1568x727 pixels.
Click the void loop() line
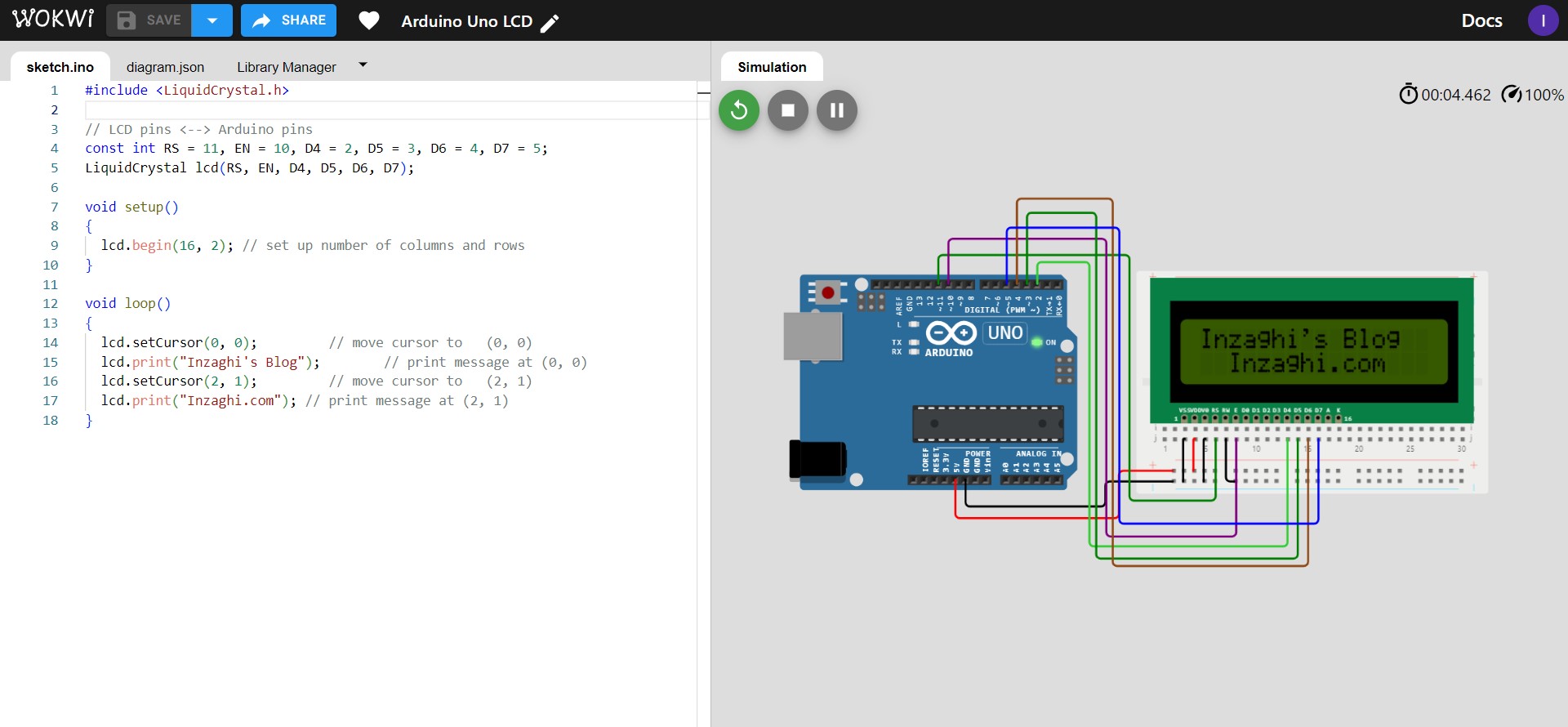click(x=127, y=303)
